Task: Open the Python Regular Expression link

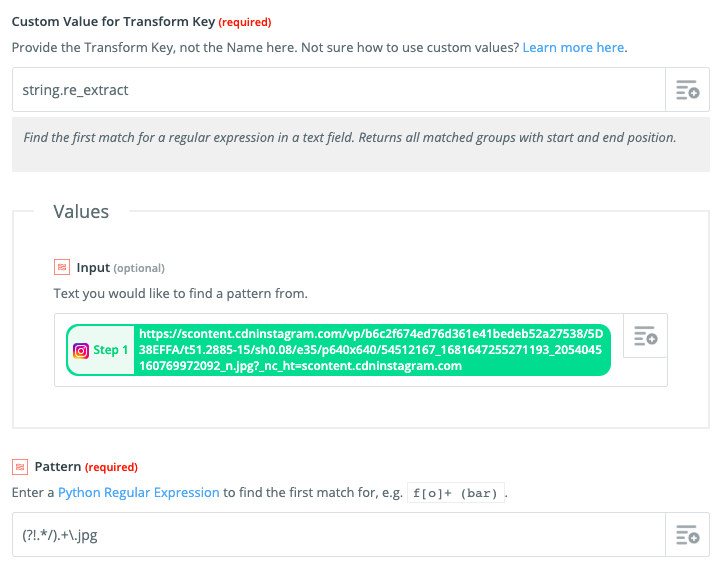Action: point(139,492)
